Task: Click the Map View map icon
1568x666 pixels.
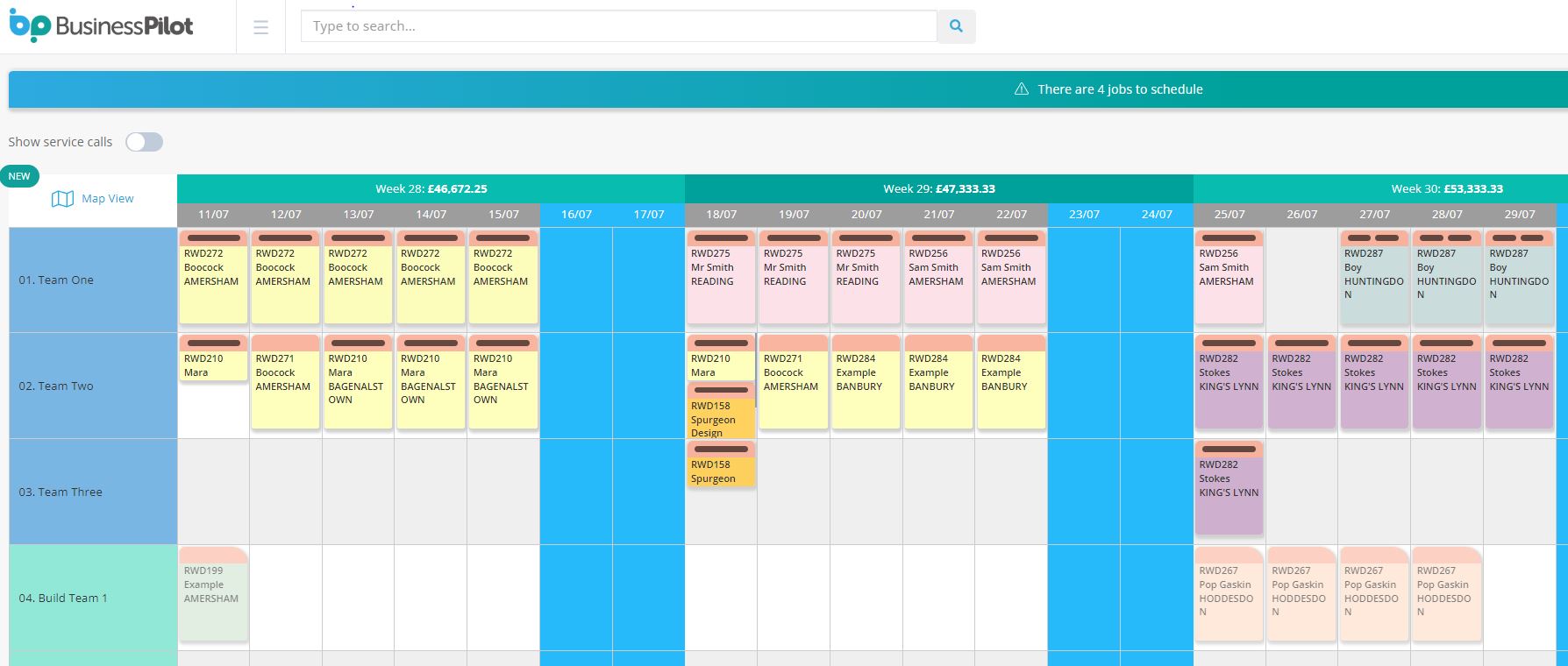Action: 62,199
